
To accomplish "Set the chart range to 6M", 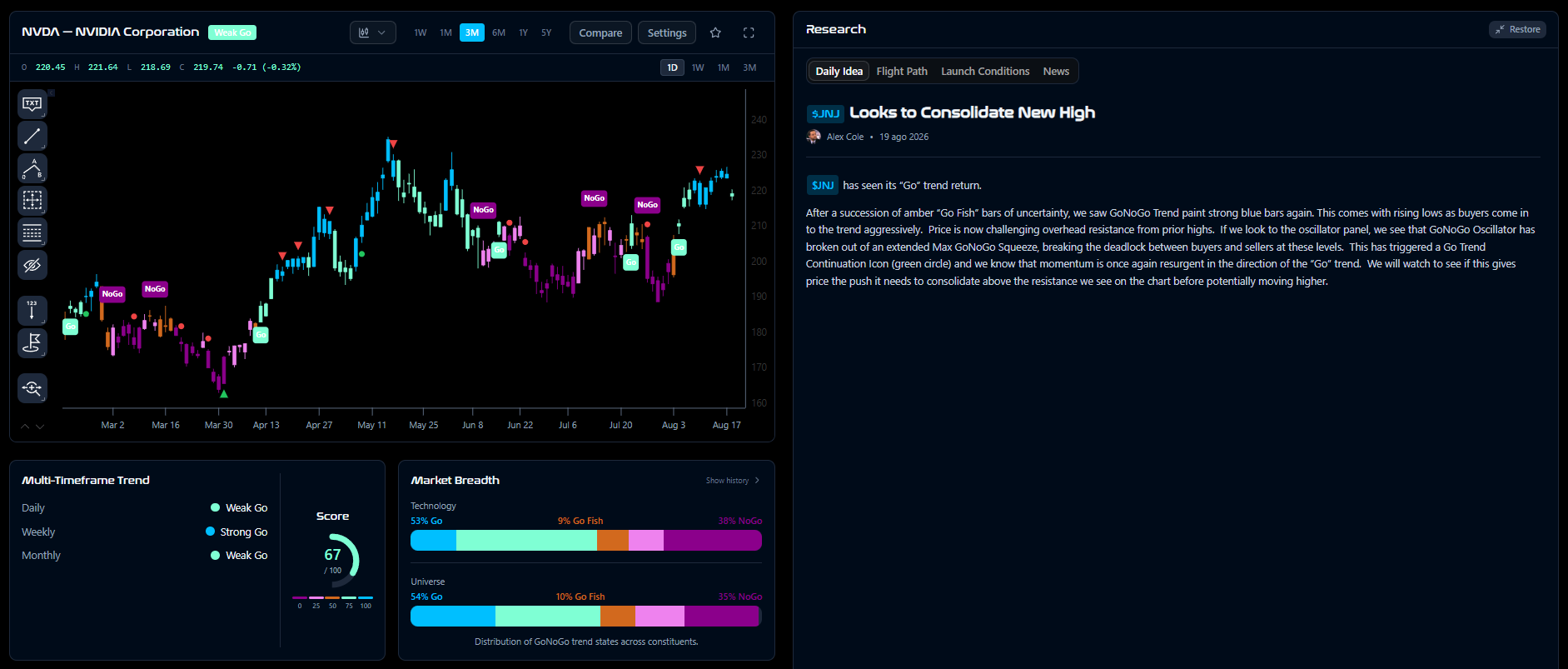I will tap(499, 32).
